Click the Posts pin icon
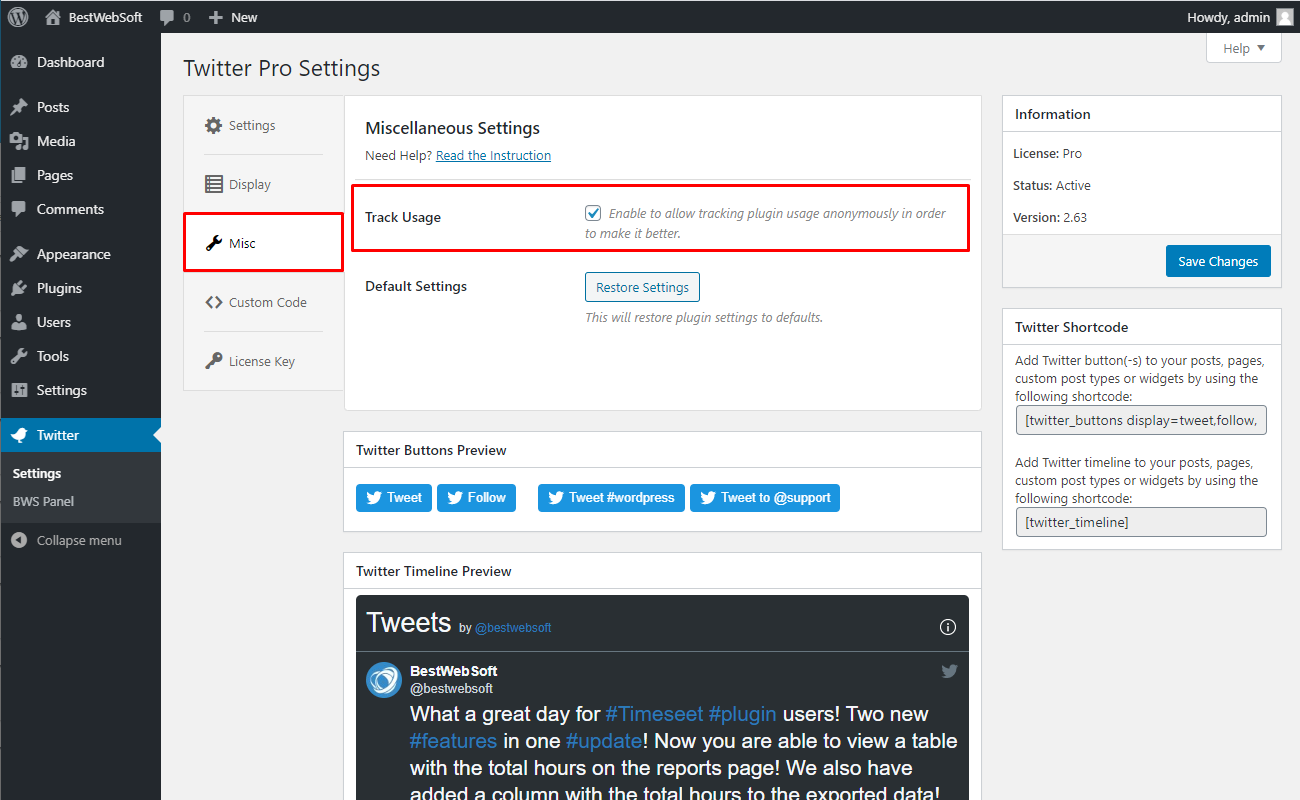Image resolution: width=1300 pixels, height=800 pixels. (19, 107)
